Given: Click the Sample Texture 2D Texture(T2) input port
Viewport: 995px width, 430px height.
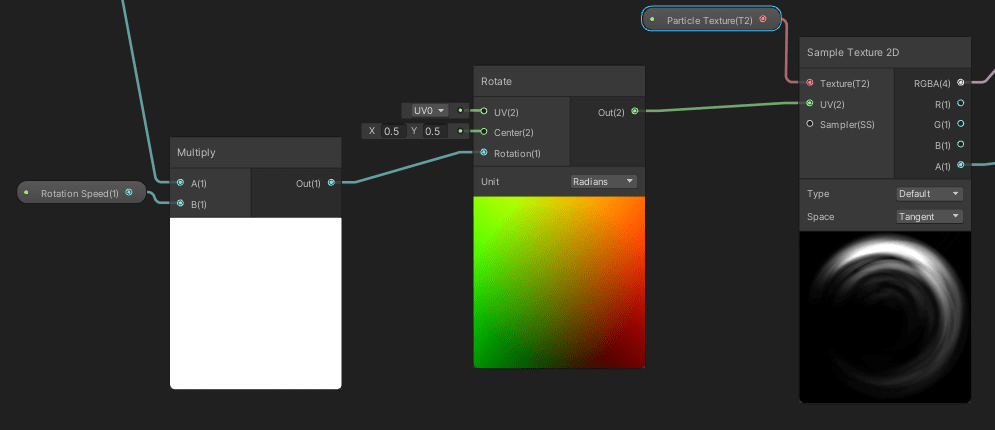Looking at the screenshot, I should click(x=810, y=83).
